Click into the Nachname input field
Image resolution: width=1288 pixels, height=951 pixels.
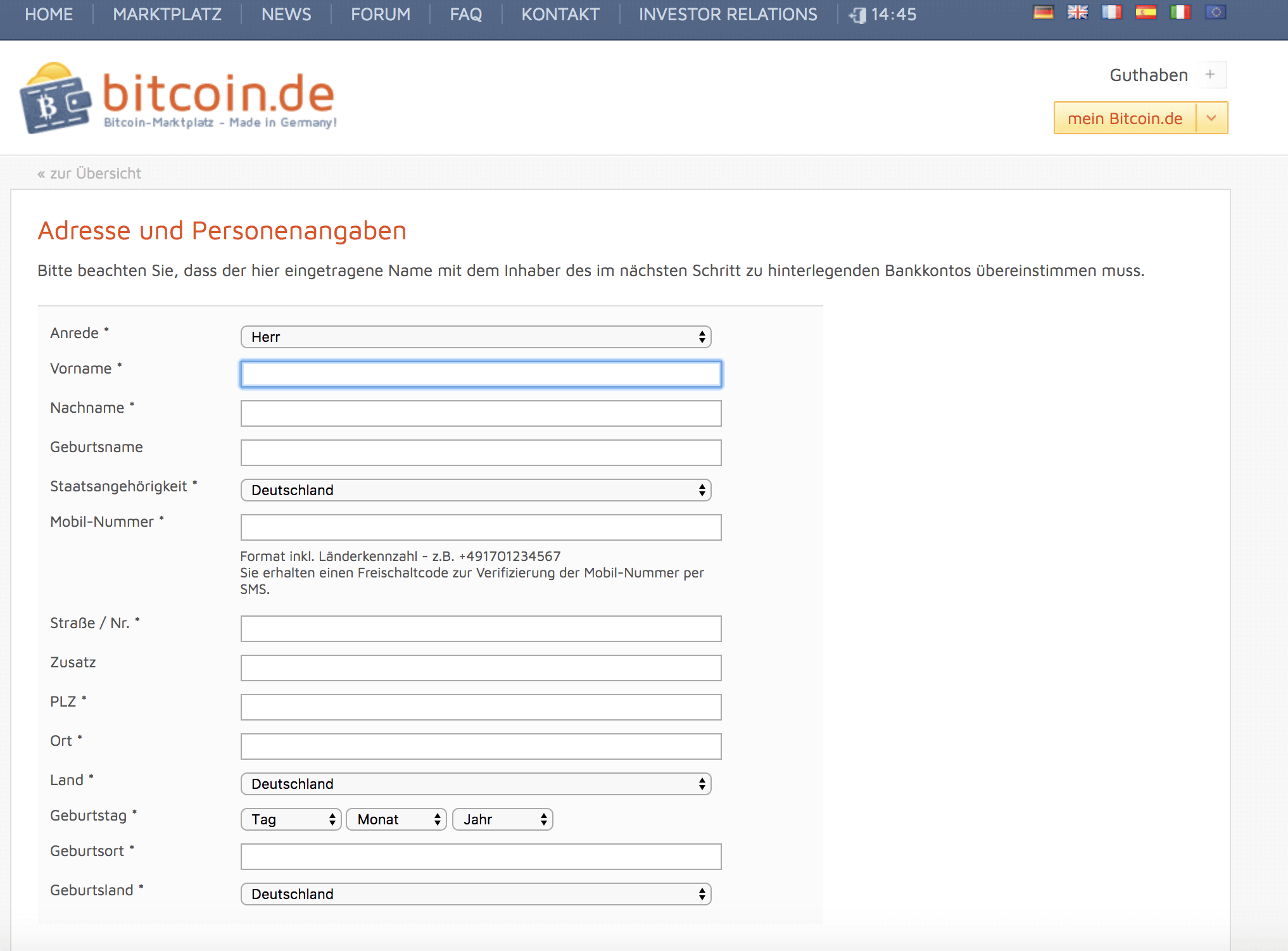(x=481, y=413)
